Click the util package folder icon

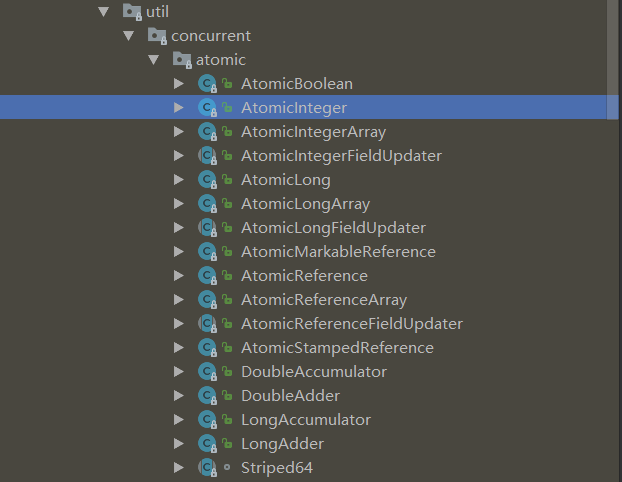click(x=133, y=12)
